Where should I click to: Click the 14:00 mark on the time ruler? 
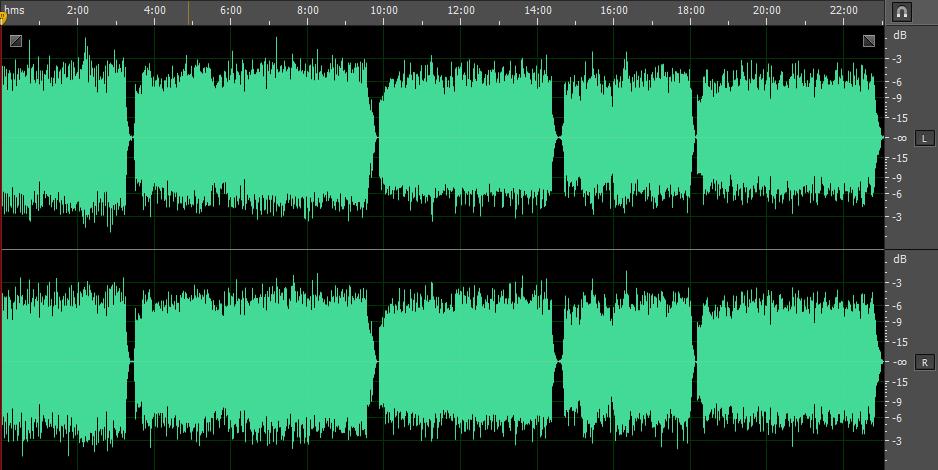coord(538,10)
